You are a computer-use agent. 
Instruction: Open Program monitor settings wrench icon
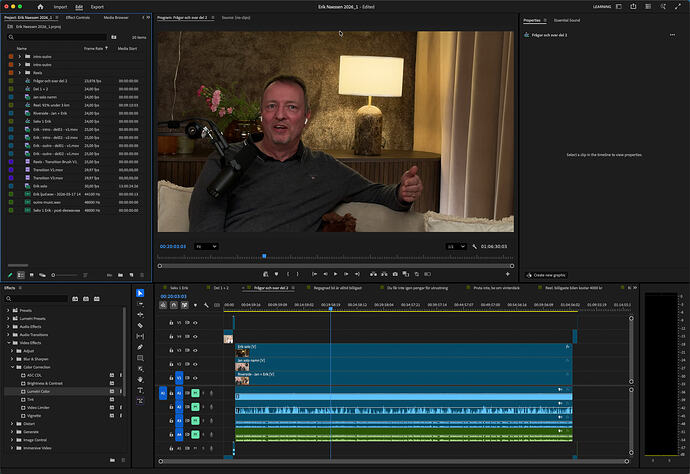click(474, 246)
